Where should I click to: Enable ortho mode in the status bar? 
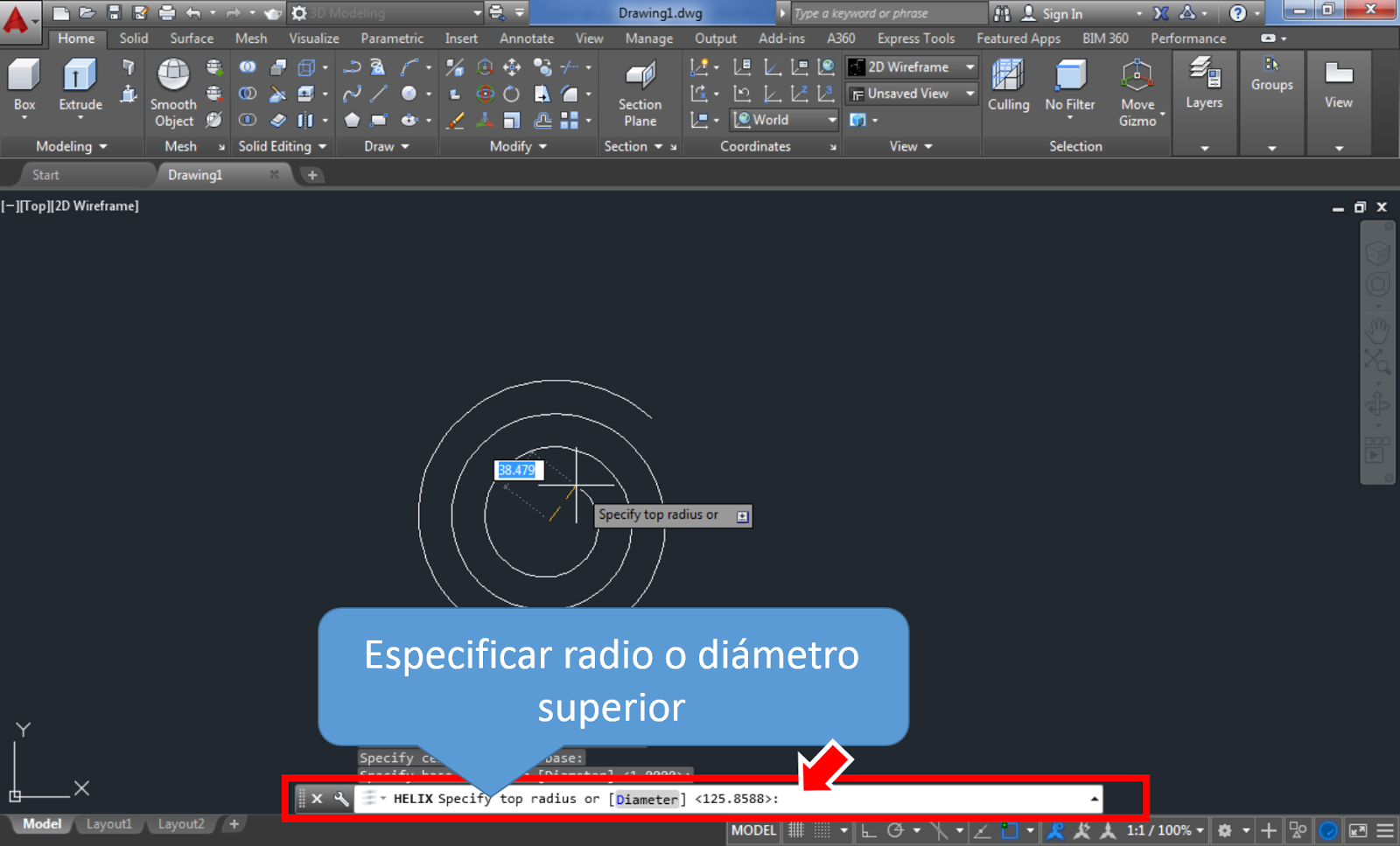(x=870, y=829)
